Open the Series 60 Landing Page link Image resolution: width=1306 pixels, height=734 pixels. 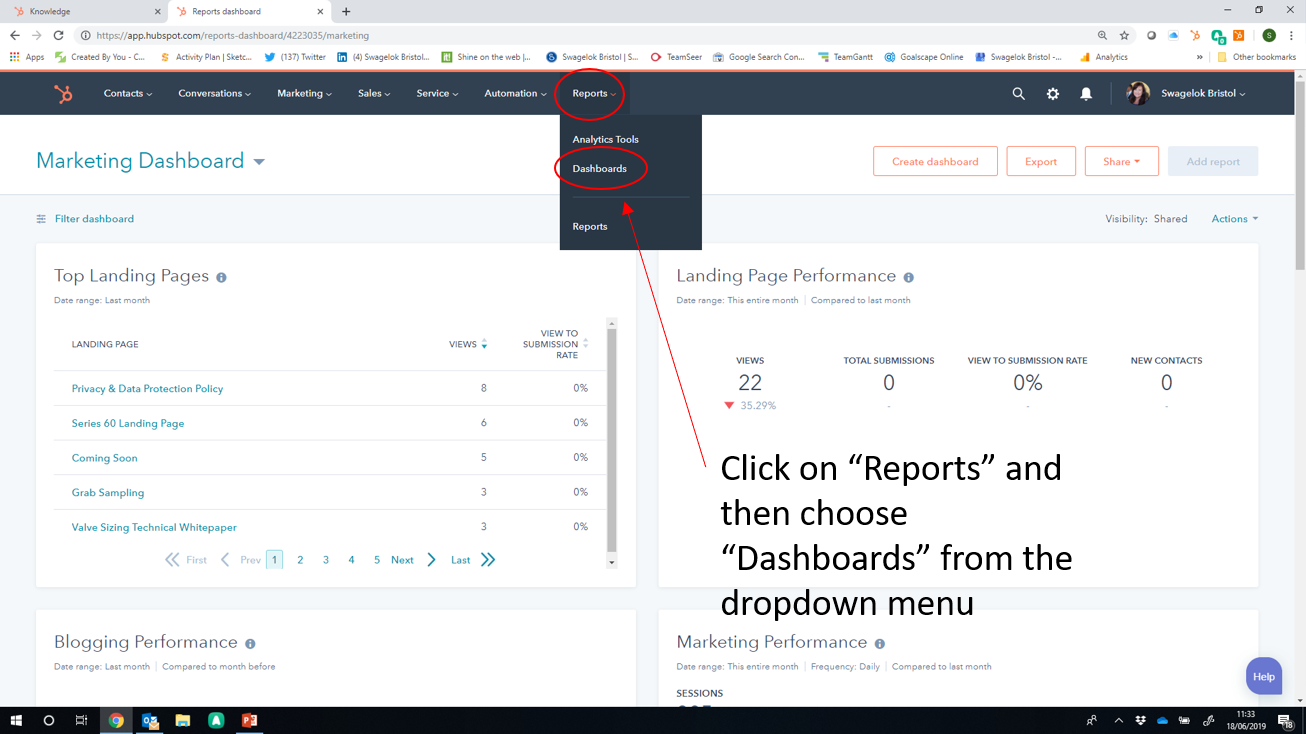(x=128, y=424)
